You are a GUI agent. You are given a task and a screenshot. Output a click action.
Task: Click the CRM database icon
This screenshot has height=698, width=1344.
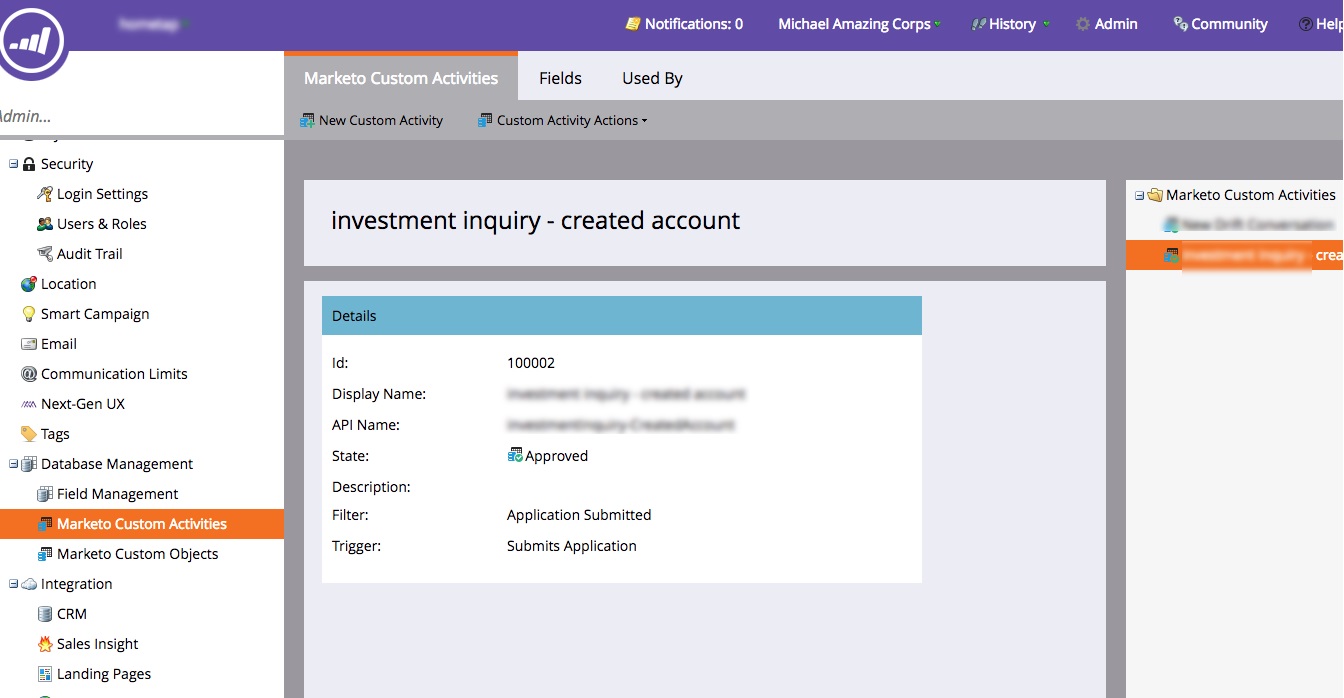point(45,614)
